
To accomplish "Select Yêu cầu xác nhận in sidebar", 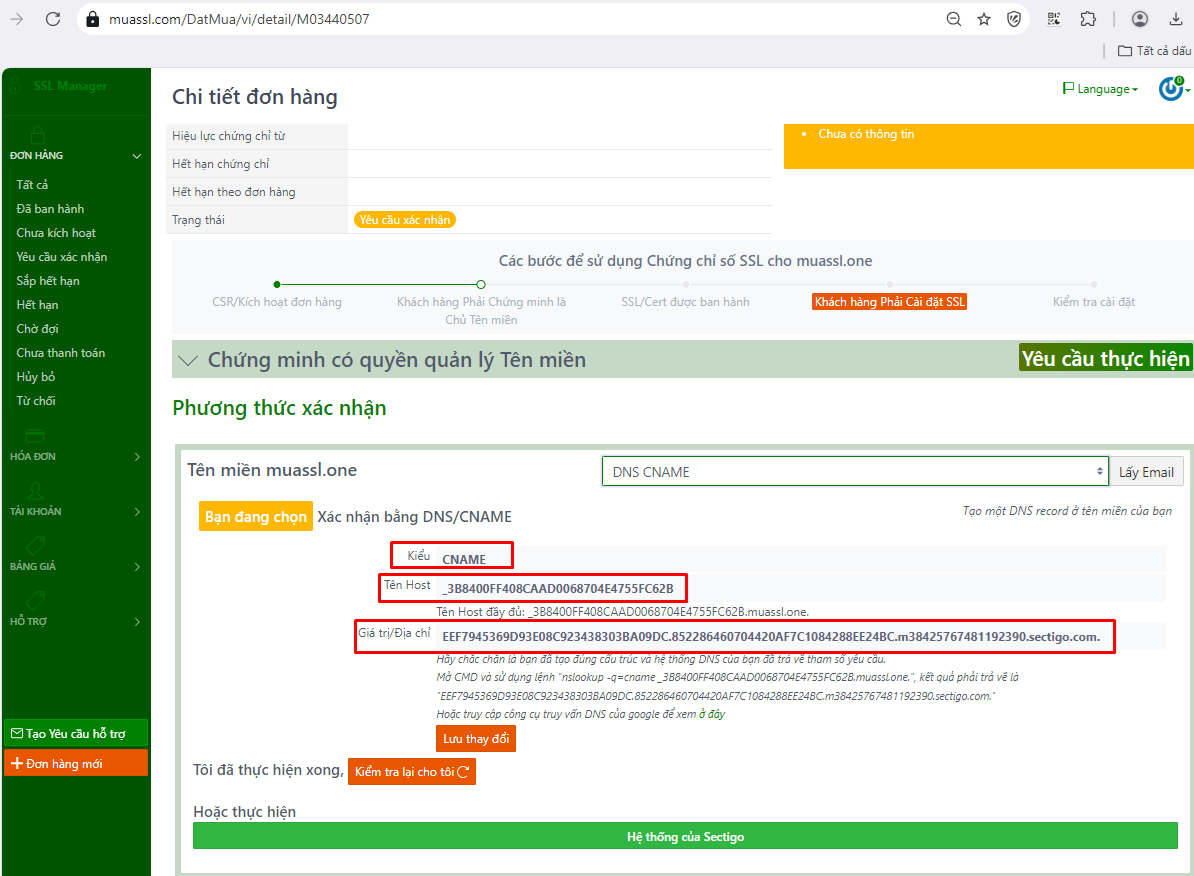I will (62, 257).
